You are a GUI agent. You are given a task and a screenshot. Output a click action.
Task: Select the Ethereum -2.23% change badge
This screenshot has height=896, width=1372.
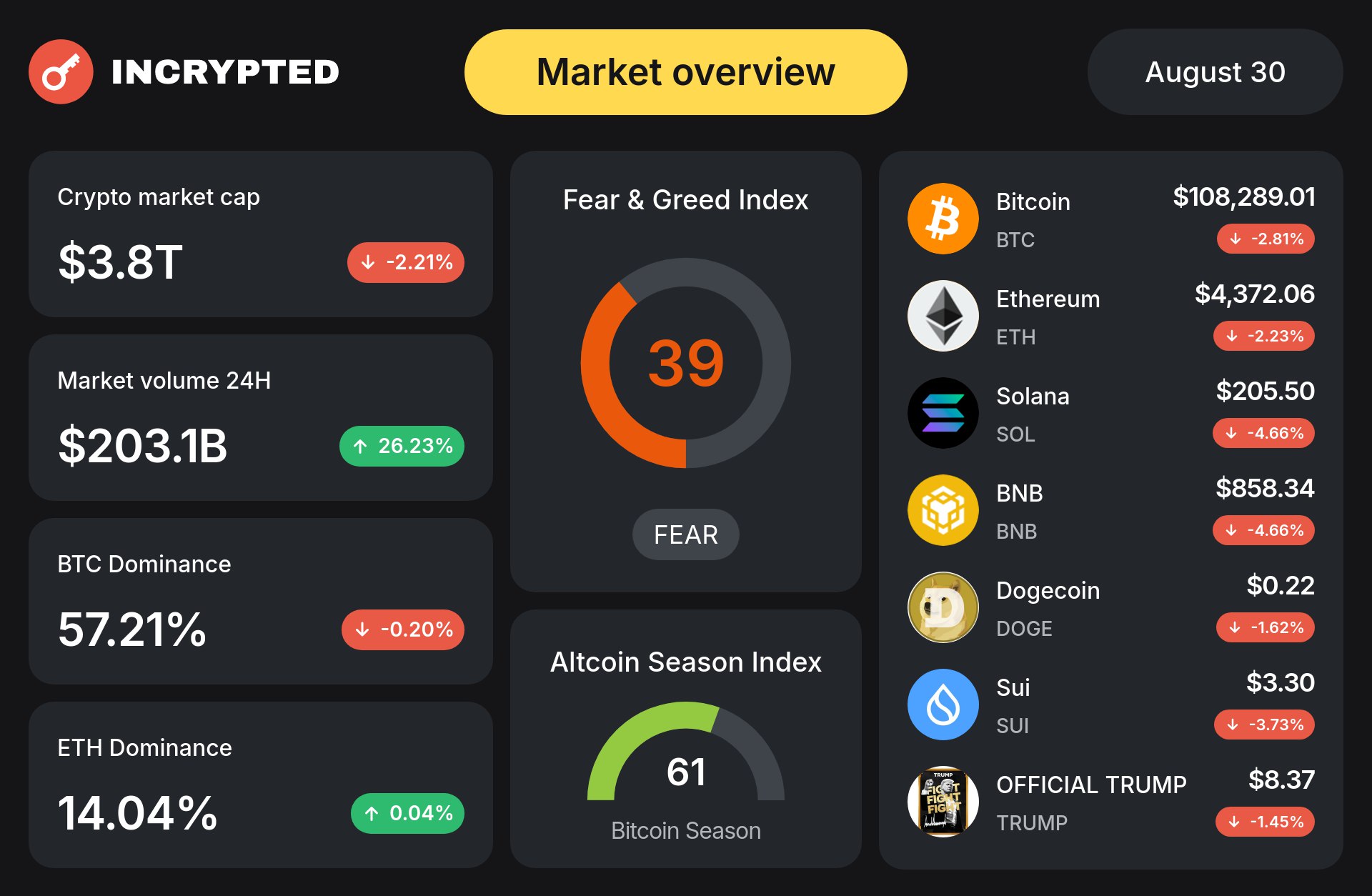click(x=1264, y=336)
